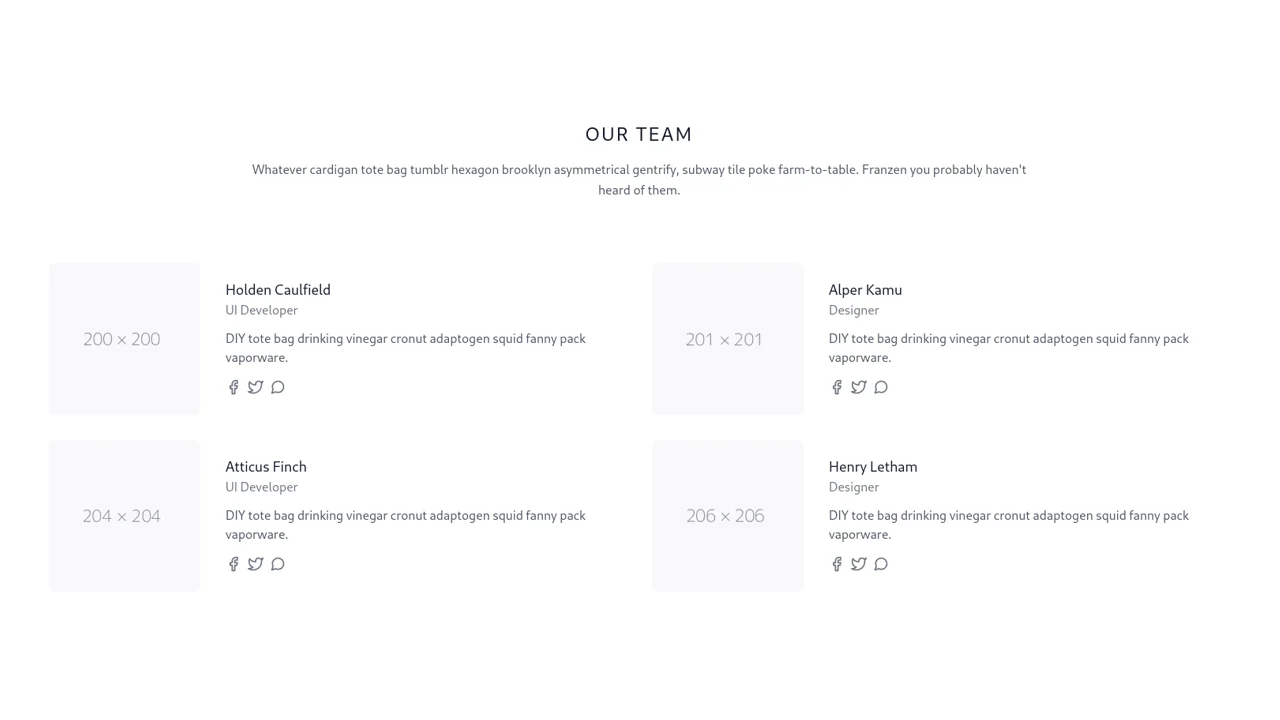Click Holden Caulfield's Facebook icon
The height and width of the screenshot is (720, 1280).
[x=233, y=387]
